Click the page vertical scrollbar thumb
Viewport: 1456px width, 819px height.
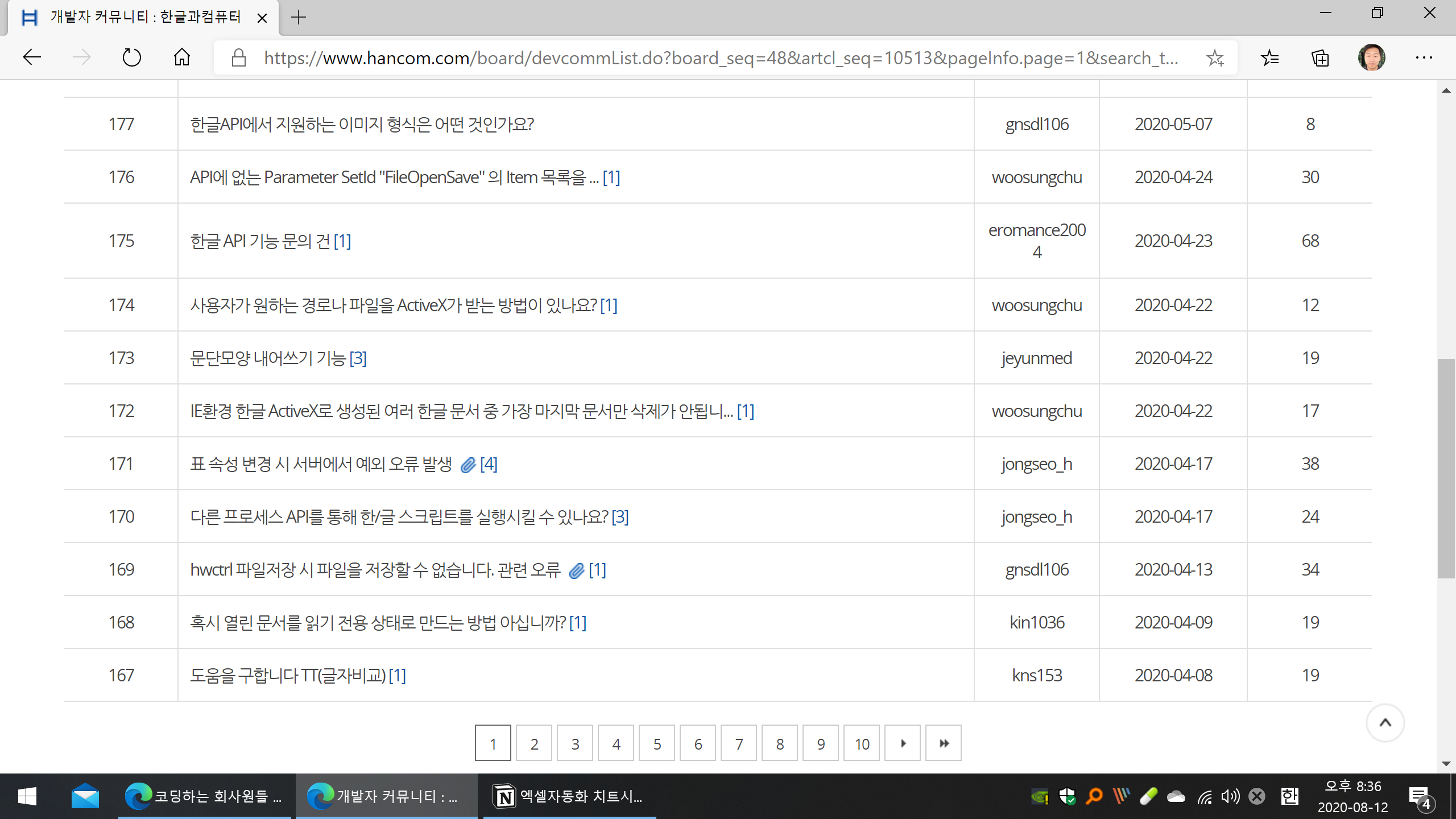(x=1446, y=468)
